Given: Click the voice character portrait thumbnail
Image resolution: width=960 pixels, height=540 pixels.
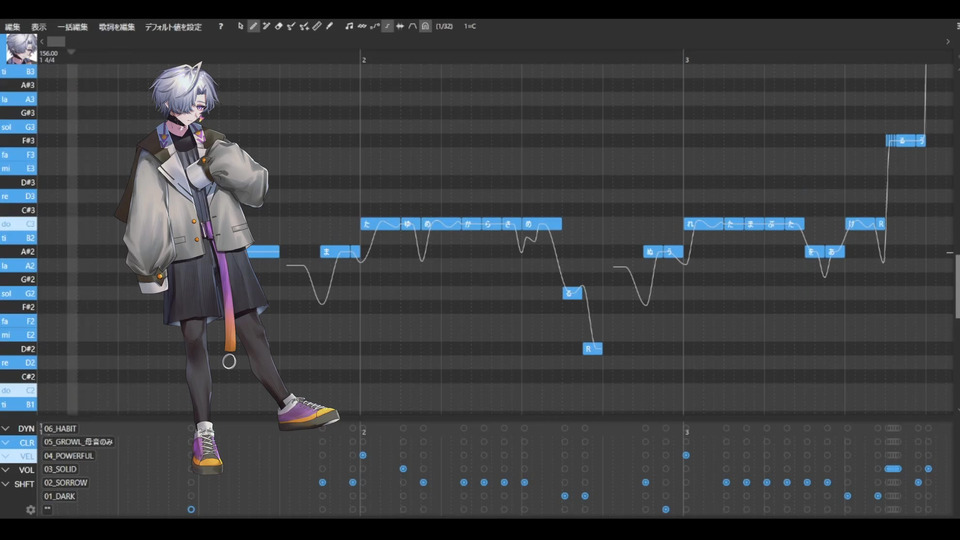Looking at the screenshot, I should (x=21, y=48).
